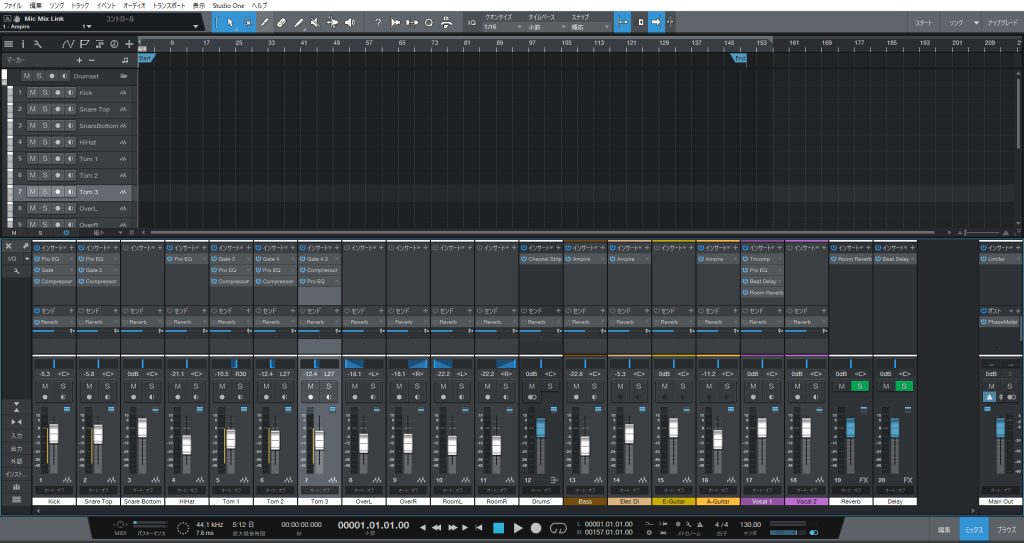Open the トラック (Track) menu

[x=79, y=5]
